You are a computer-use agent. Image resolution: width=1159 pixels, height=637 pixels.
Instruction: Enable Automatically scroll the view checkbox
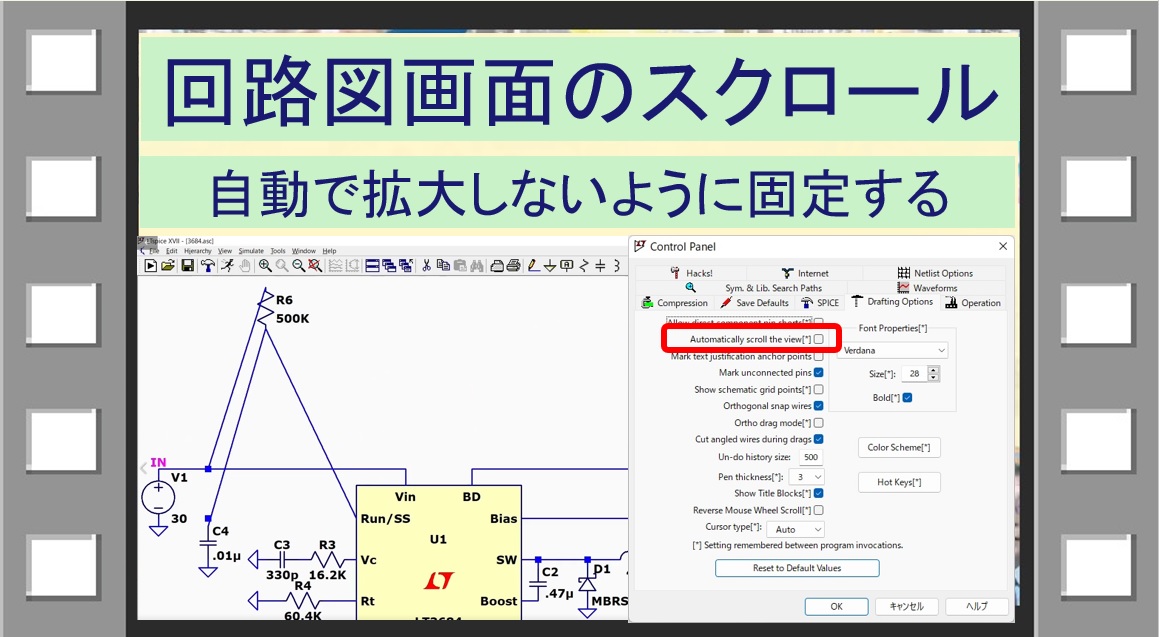pos(818,339)
